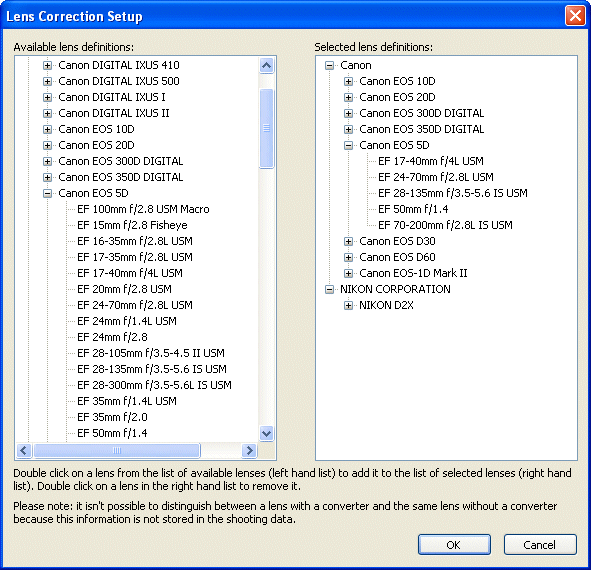Select EF 50mm f/1.4 in available list
The image size is (591, 570).
[x=112, y=433]
